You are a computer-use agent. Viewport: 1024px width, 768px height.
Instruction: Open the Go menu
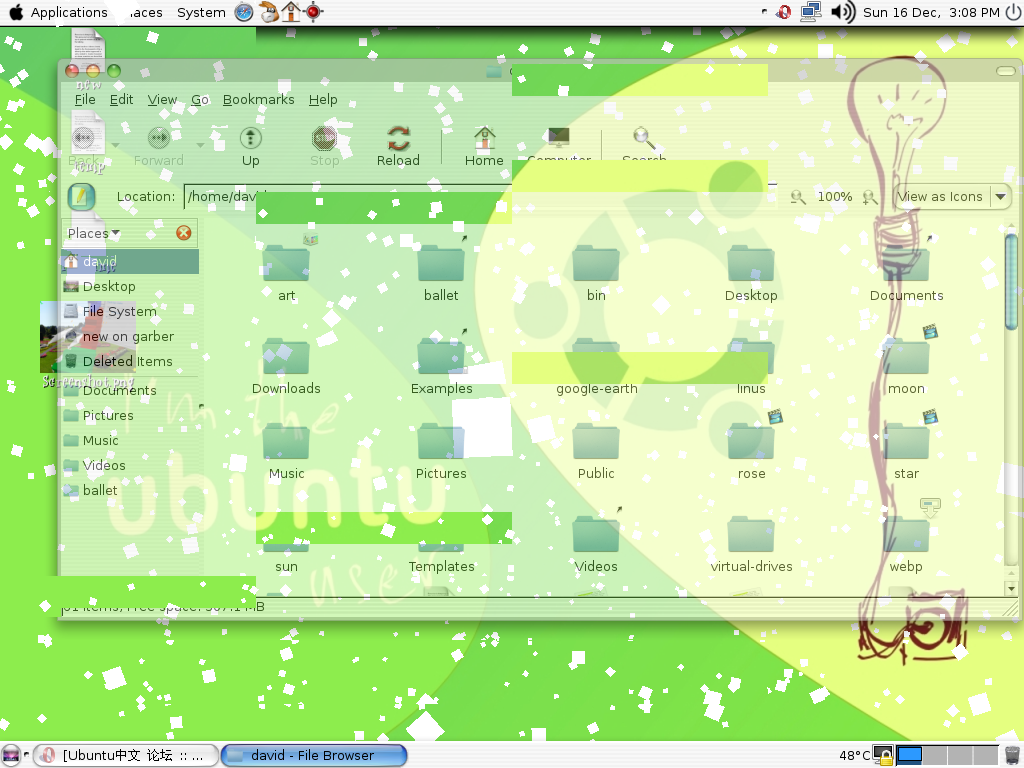click(200, 99)
